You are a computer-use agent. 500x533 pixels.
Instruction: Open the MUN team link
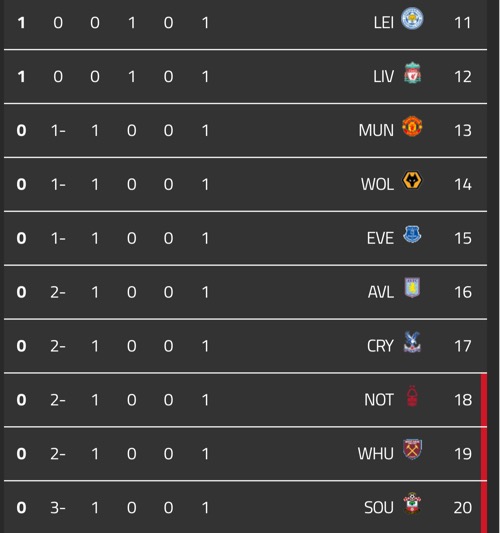376,131
